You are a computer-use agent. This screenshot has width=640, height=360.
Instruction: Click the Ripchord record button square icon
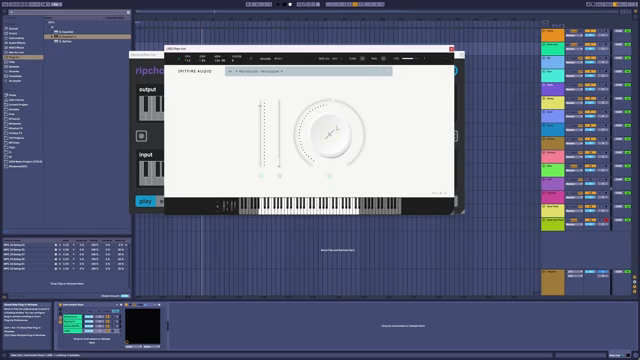141,136
